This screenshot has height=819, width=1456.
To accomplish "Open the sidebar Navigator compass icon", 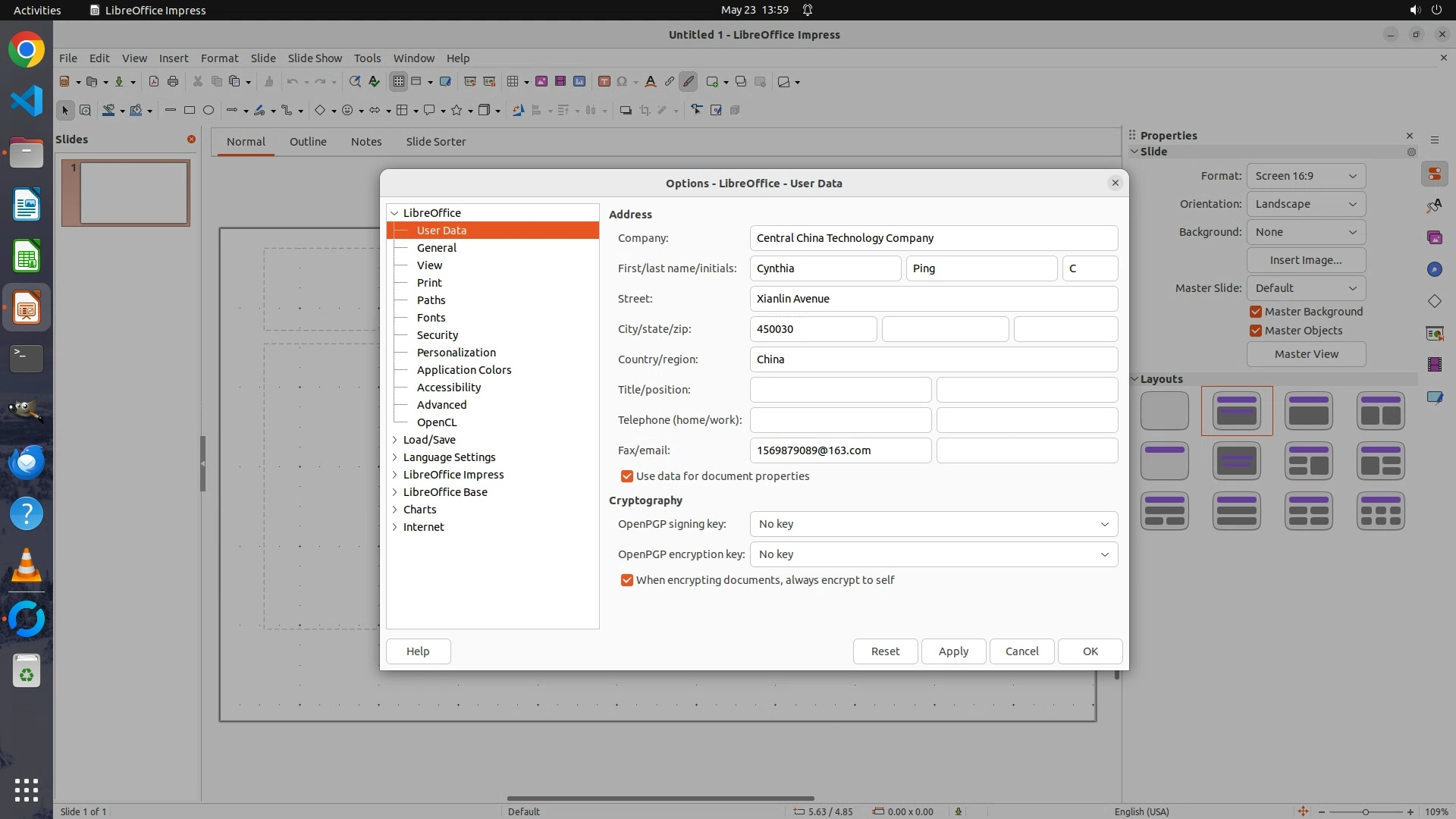I will [1434, 269].
